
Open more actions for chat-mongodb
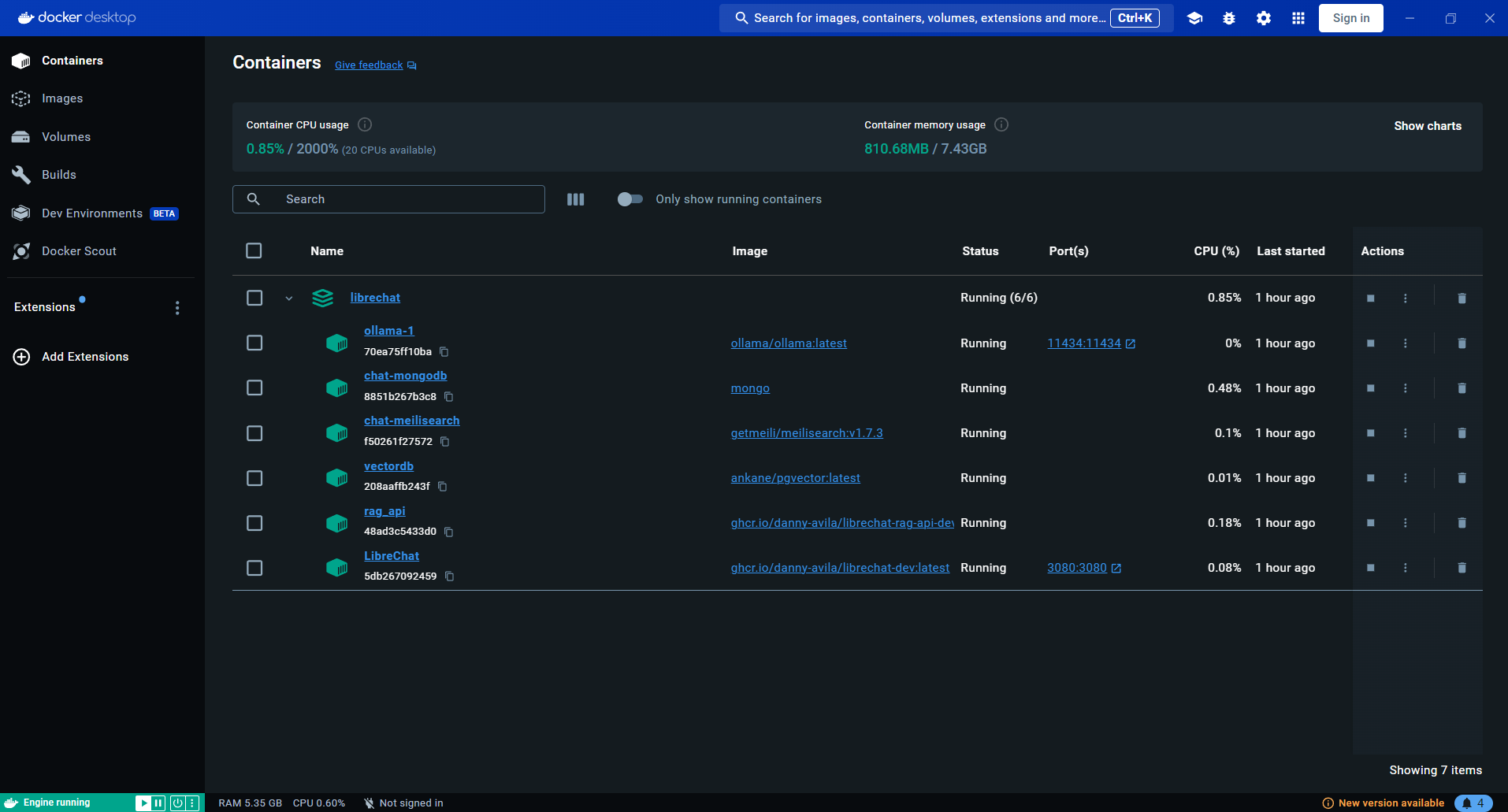1406,388
